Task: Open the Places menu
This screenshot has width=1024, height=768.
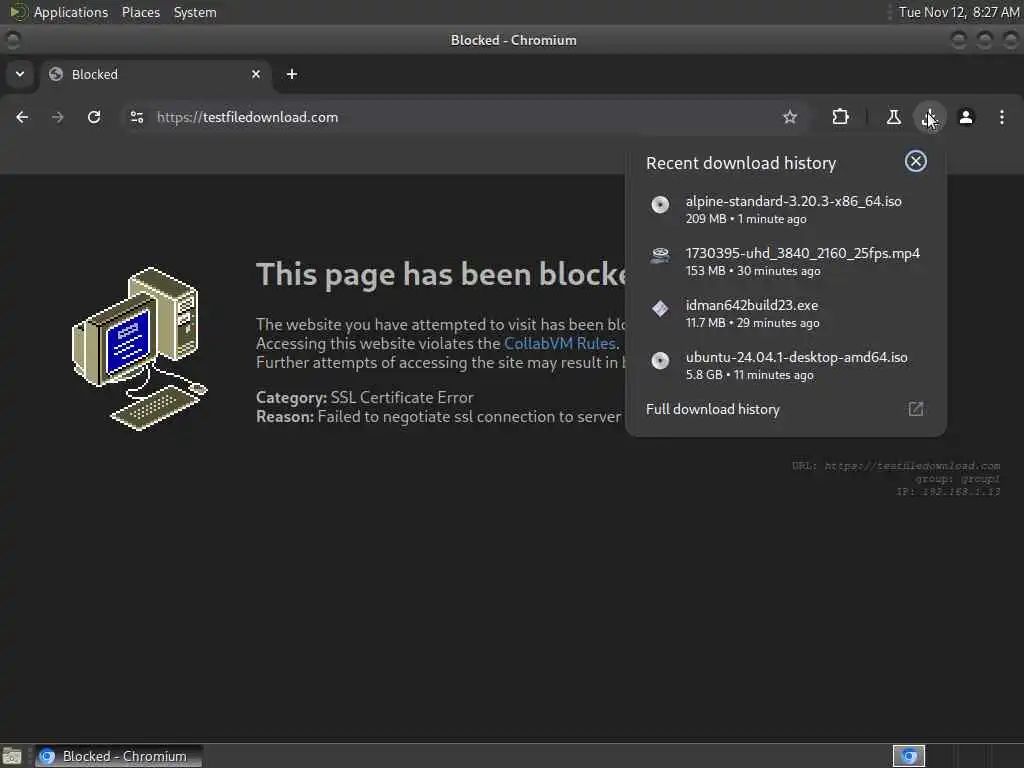Action: pos(140,12)
